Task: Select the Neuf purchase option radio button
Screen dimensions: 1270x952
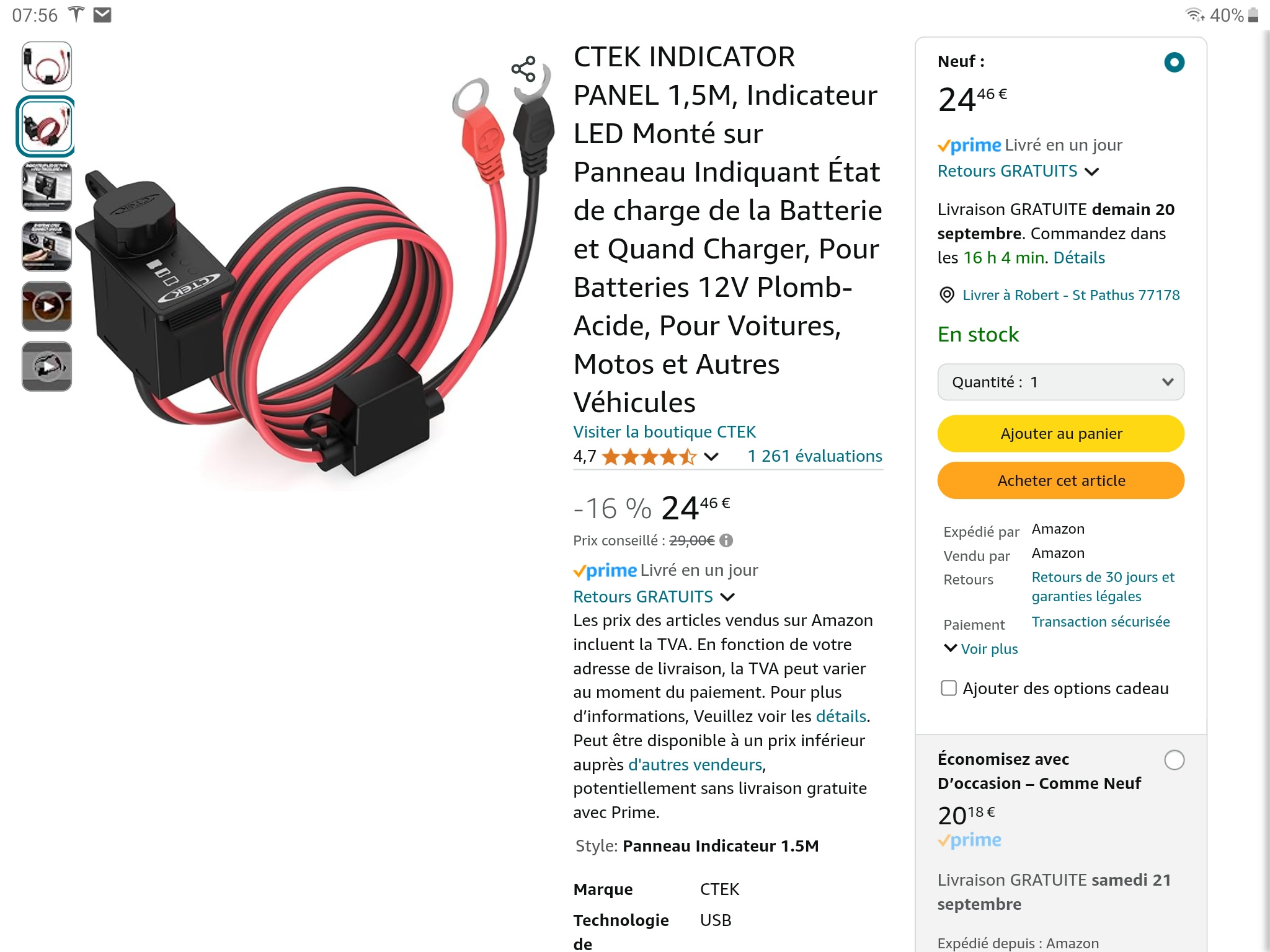Action: (1175, 62)
